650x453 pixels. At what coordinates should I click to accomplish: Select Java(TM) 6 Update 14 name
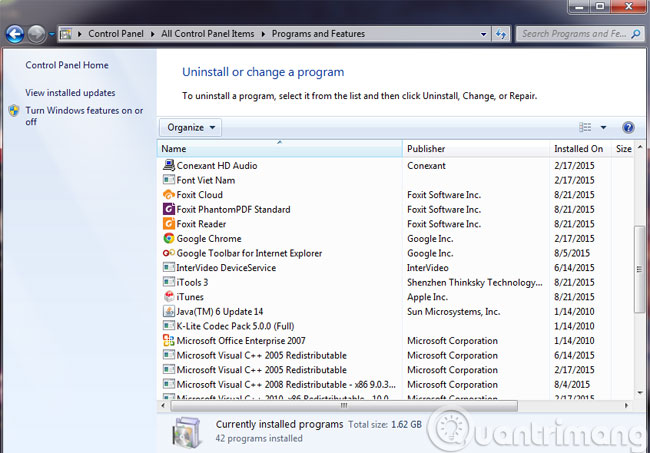(x=220, y=312)
